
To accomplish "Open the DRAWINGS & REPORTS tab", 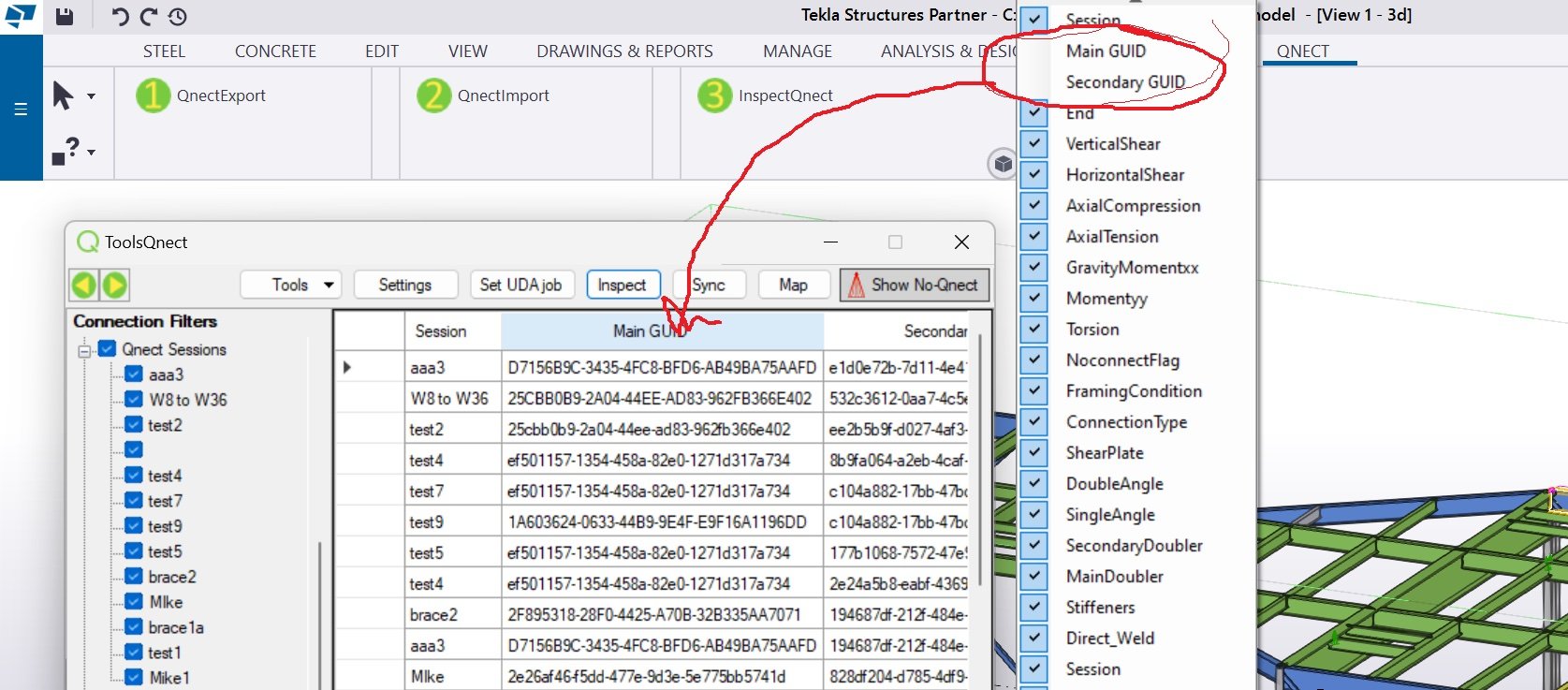I will pyautogui.click(x=624, y=51).
